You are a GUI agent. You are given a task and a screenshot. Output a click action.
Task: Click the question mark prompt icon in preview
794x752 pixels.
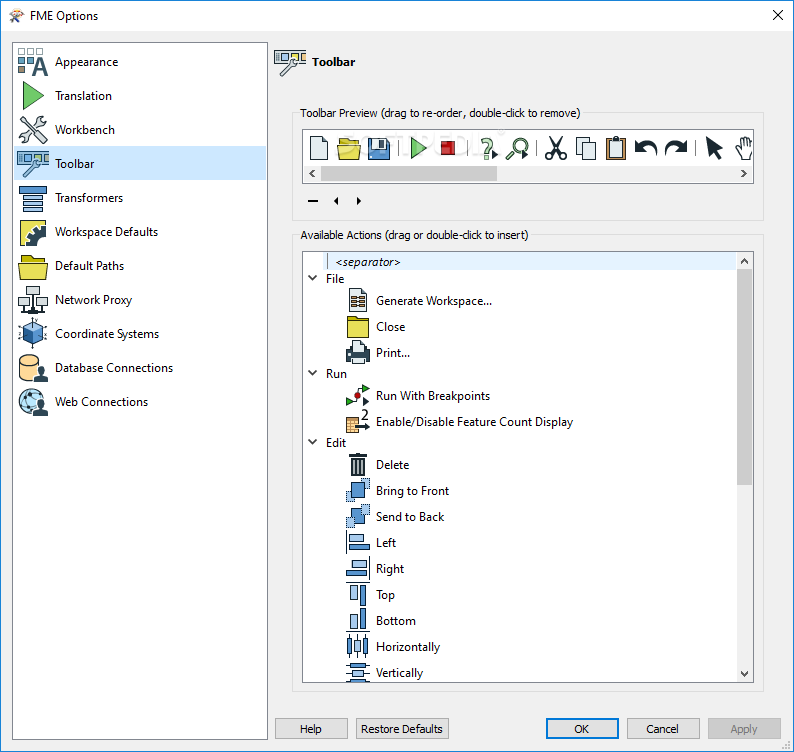(488, 148)
